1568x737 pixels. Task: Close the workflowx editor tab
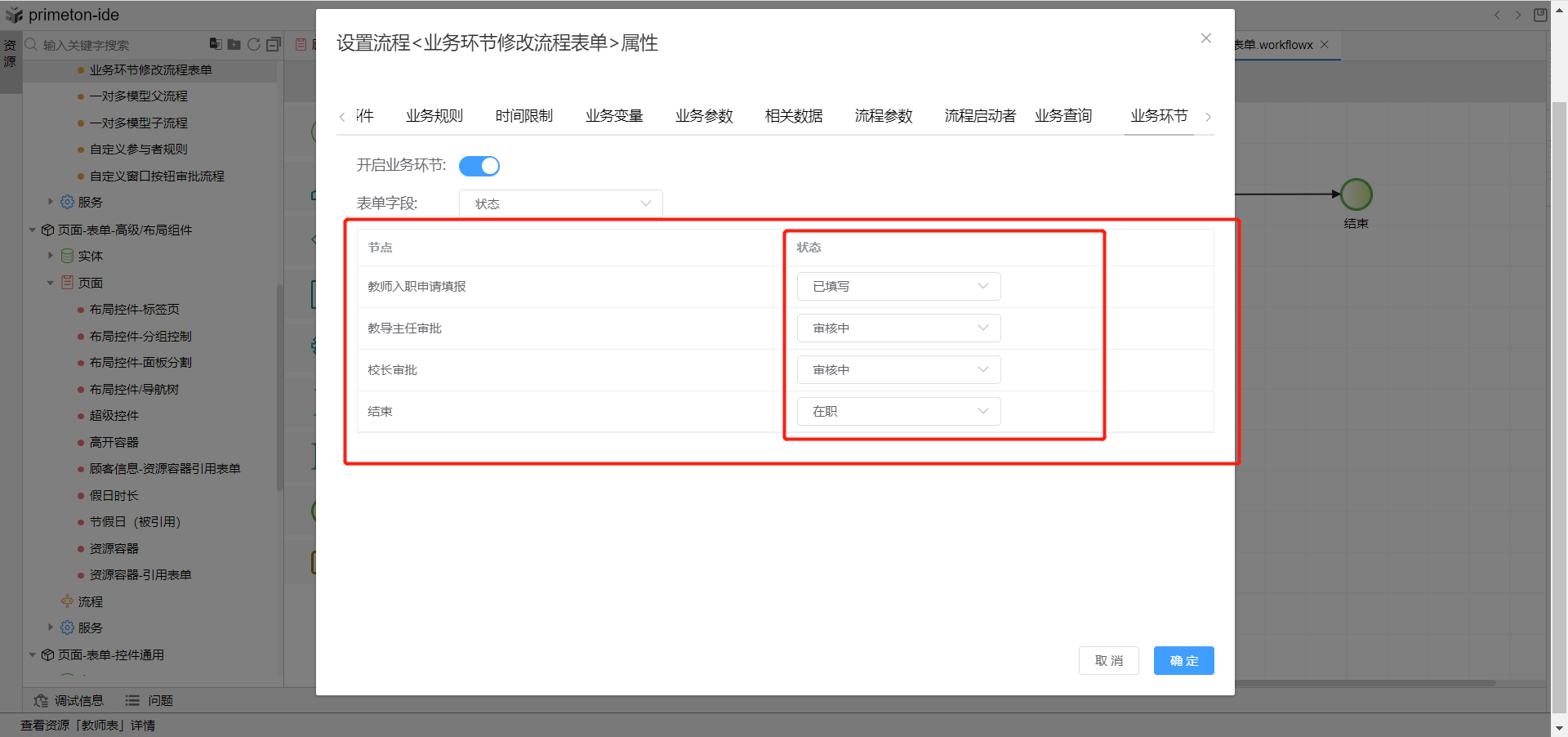1325,45
